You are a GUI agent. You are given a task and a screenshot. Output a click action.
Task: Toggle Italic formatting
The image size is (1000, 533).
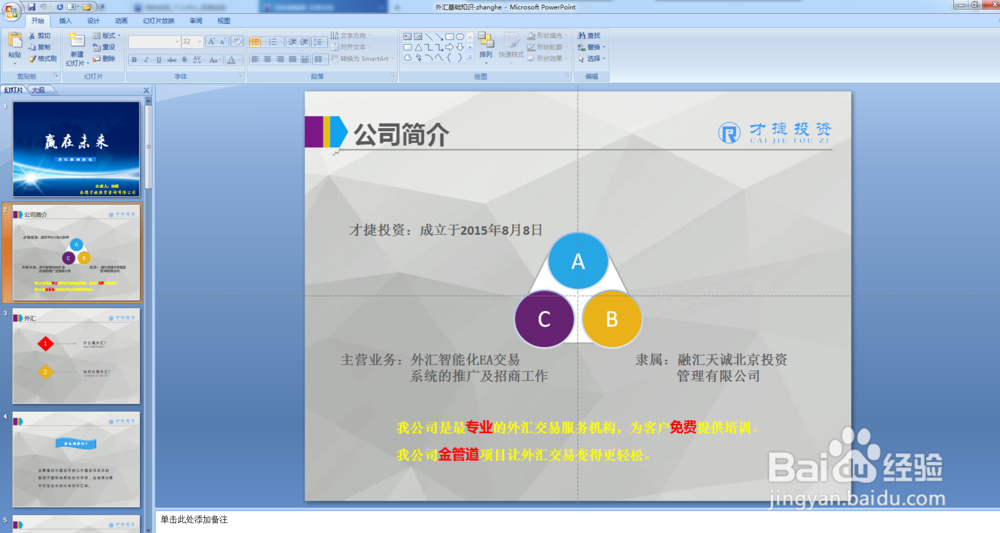(147, 60)
